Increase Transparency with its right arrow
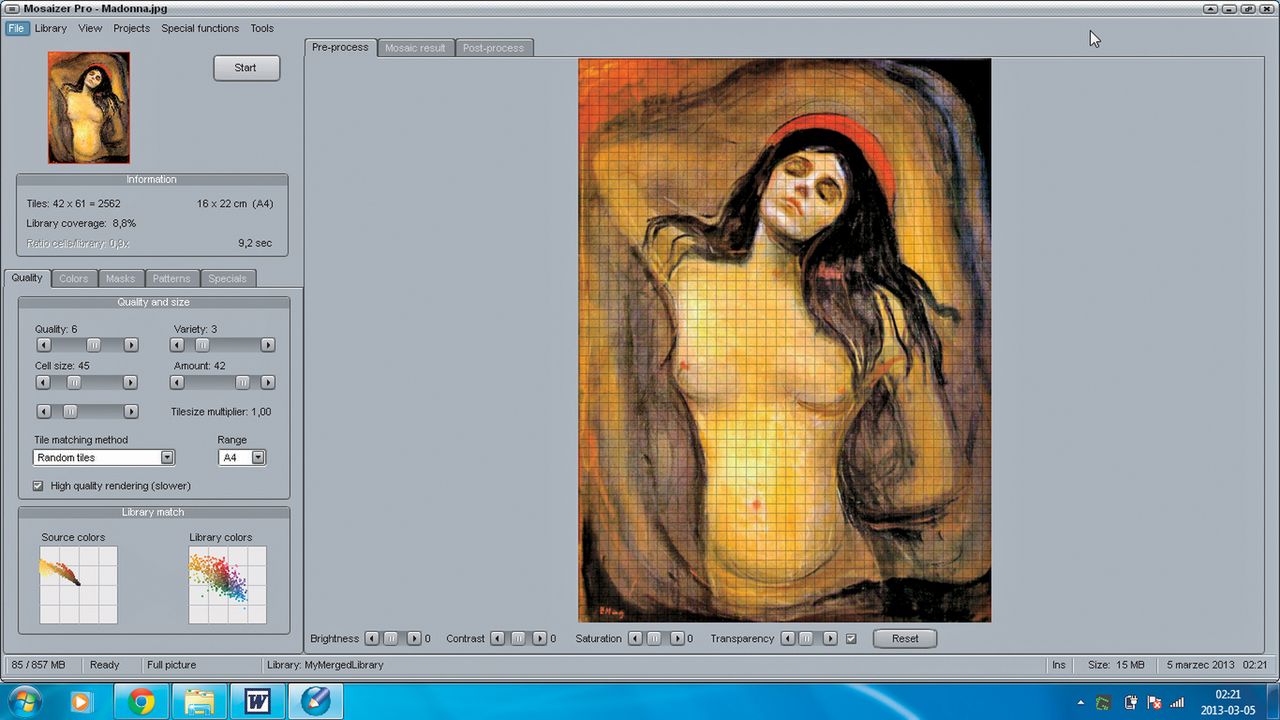The width and height of the screenshot is (1280, 720). click(830, 639)
